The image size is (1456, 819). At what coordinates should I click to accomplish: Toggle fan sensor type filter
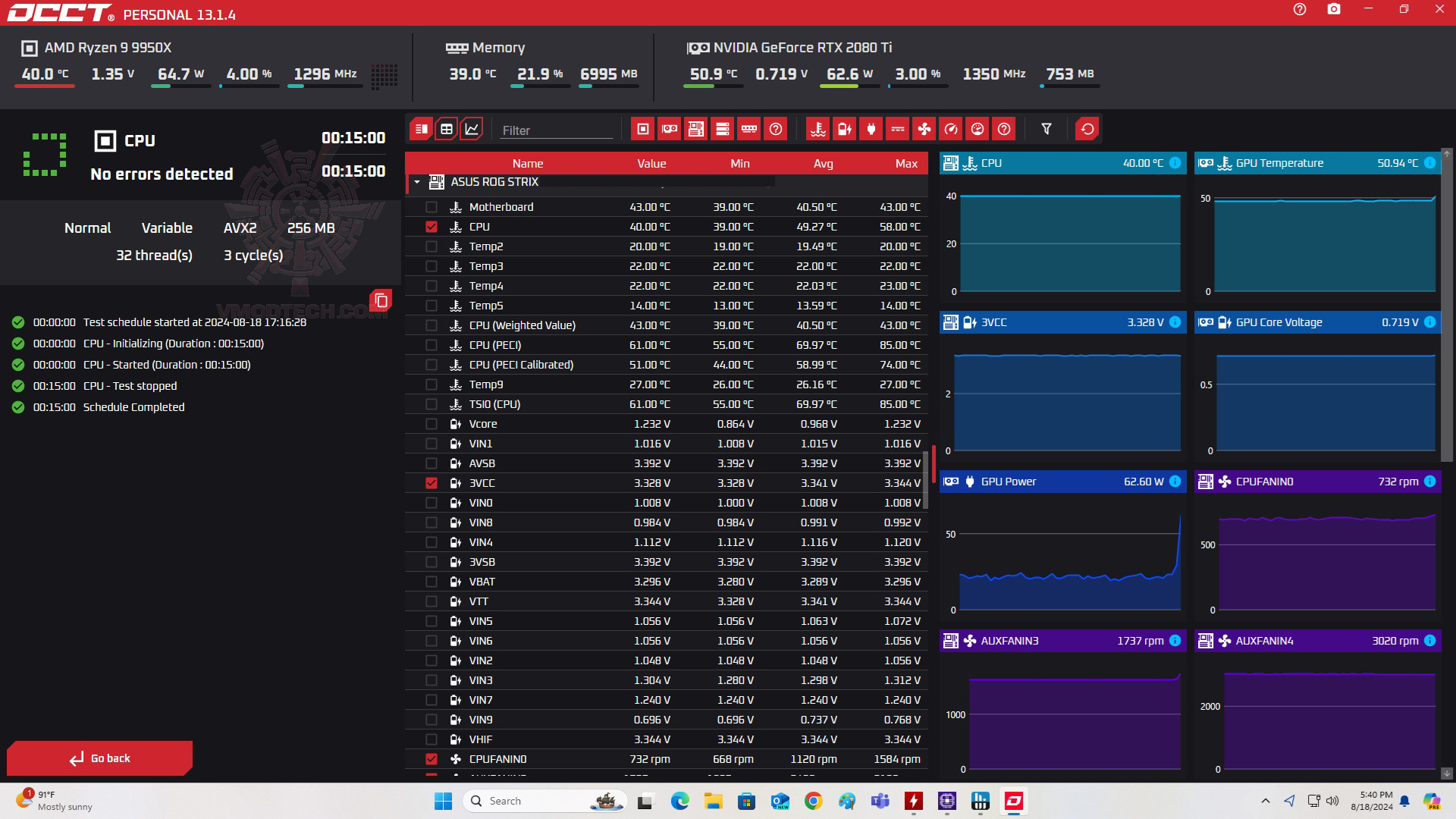pos(924,129)
